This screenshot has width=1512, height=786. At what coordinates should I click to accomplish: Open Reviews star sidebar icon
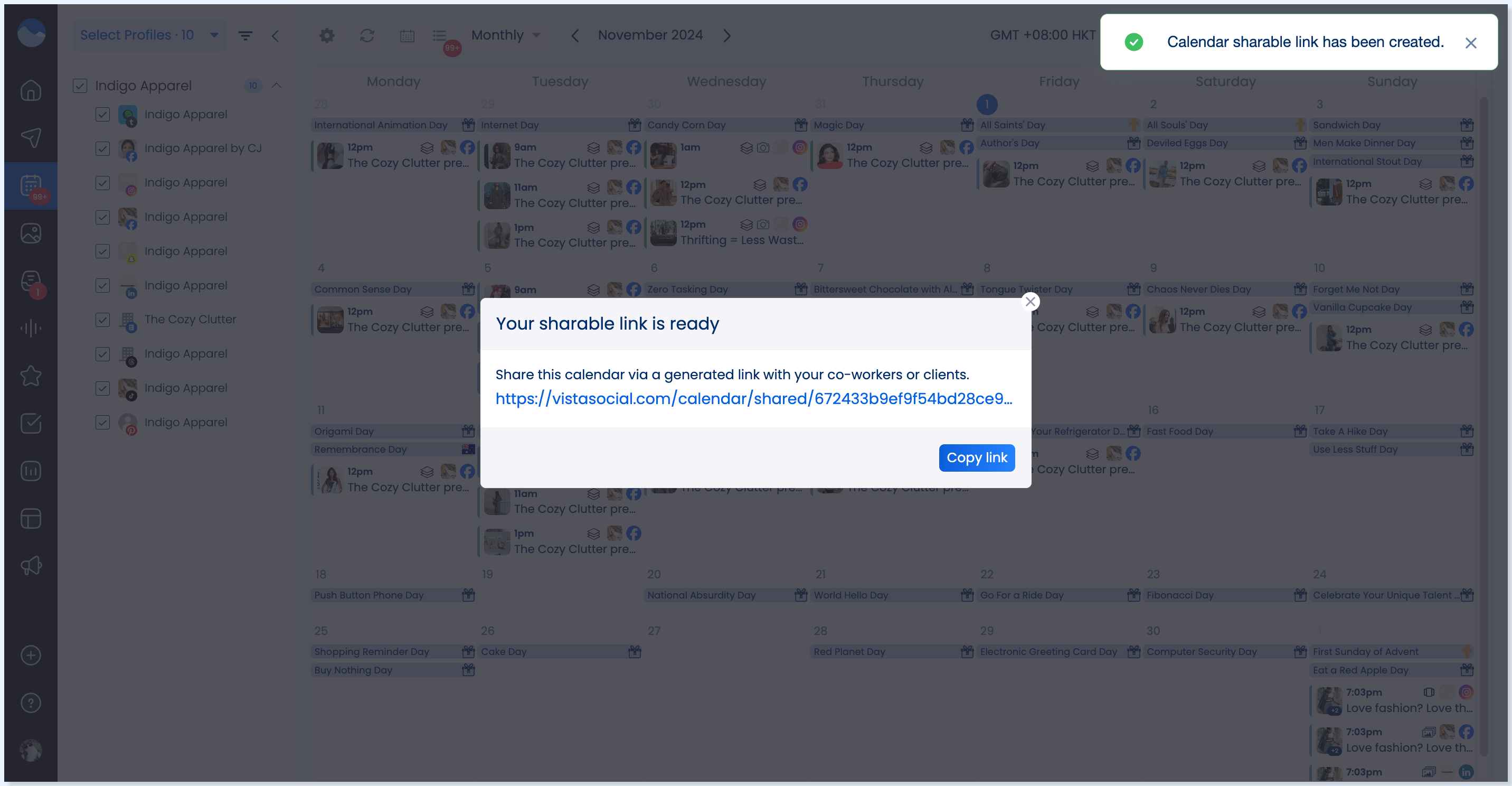tap(31, 376)
